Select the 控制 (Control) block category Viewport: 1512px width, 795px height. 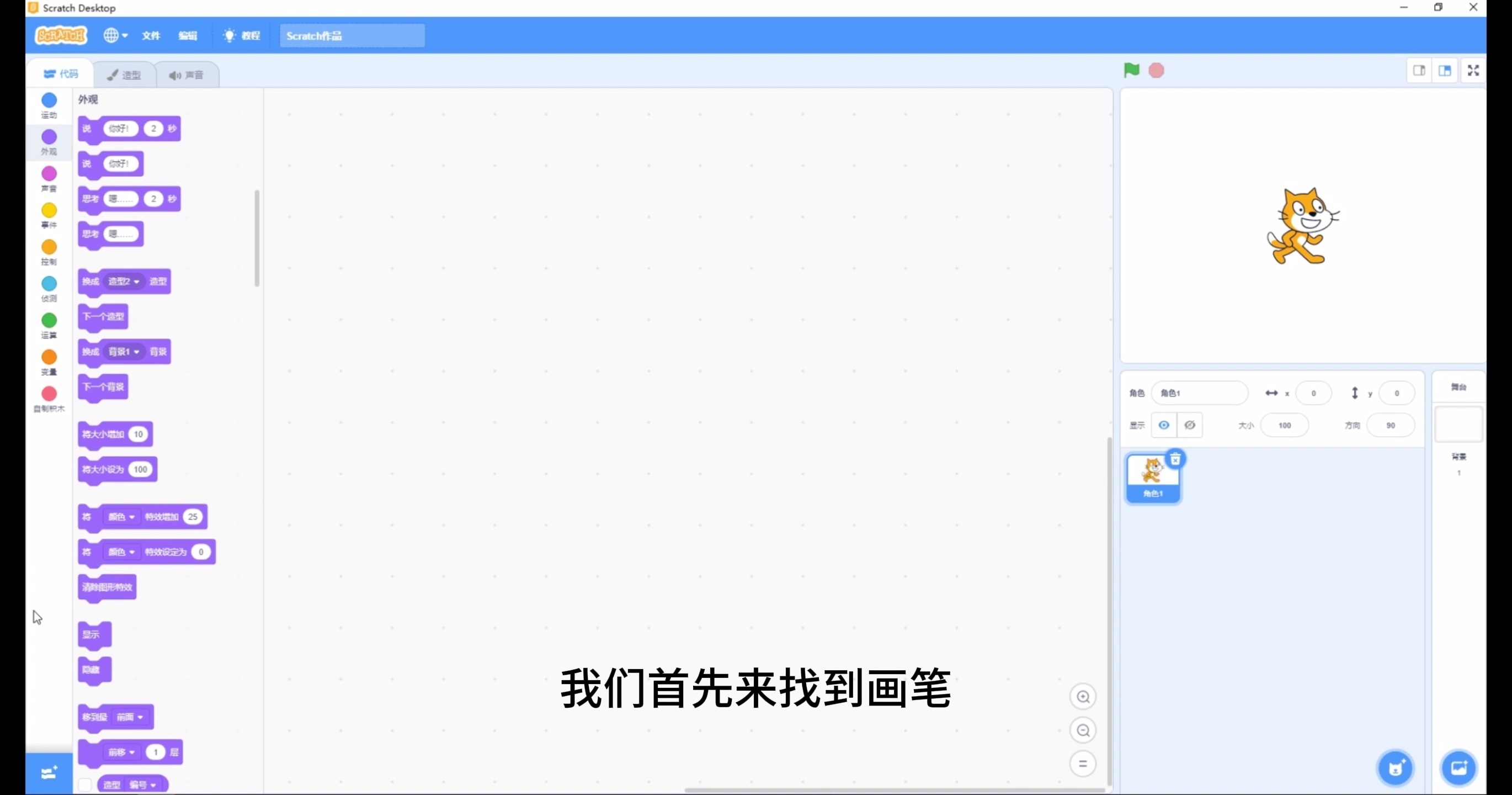click(x=49, y=251)
